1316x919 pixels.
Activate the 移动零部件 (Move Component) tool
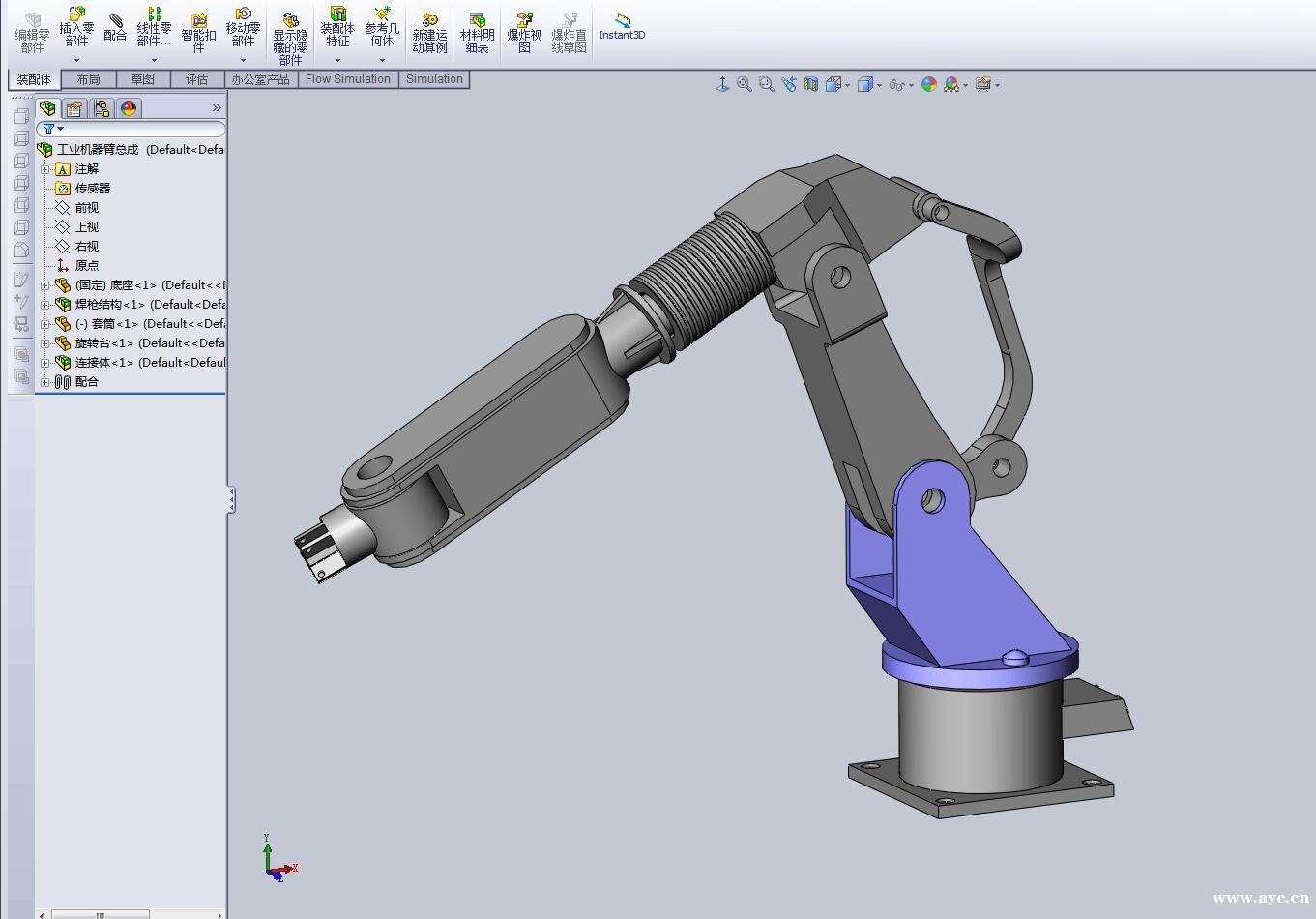[243, 29]
